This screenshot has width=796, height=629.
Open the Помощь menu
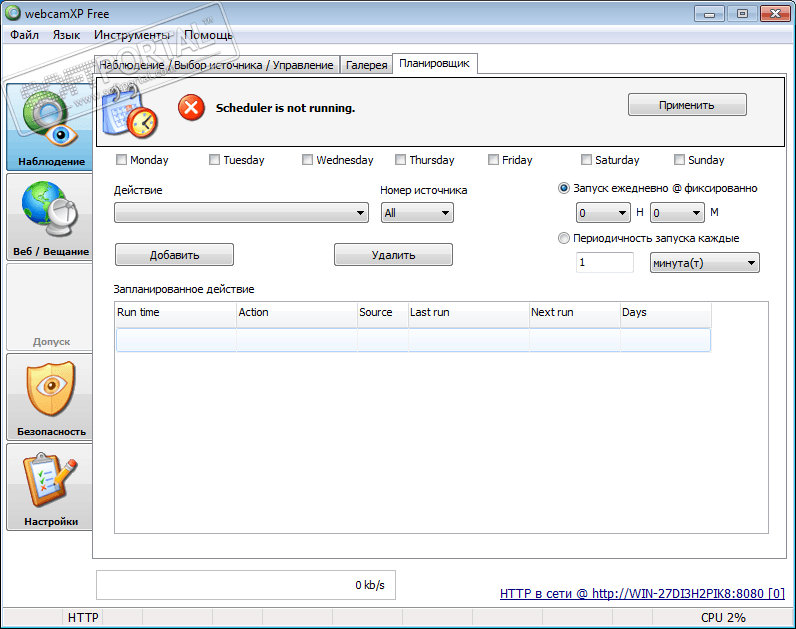click(x=208, y=35)
